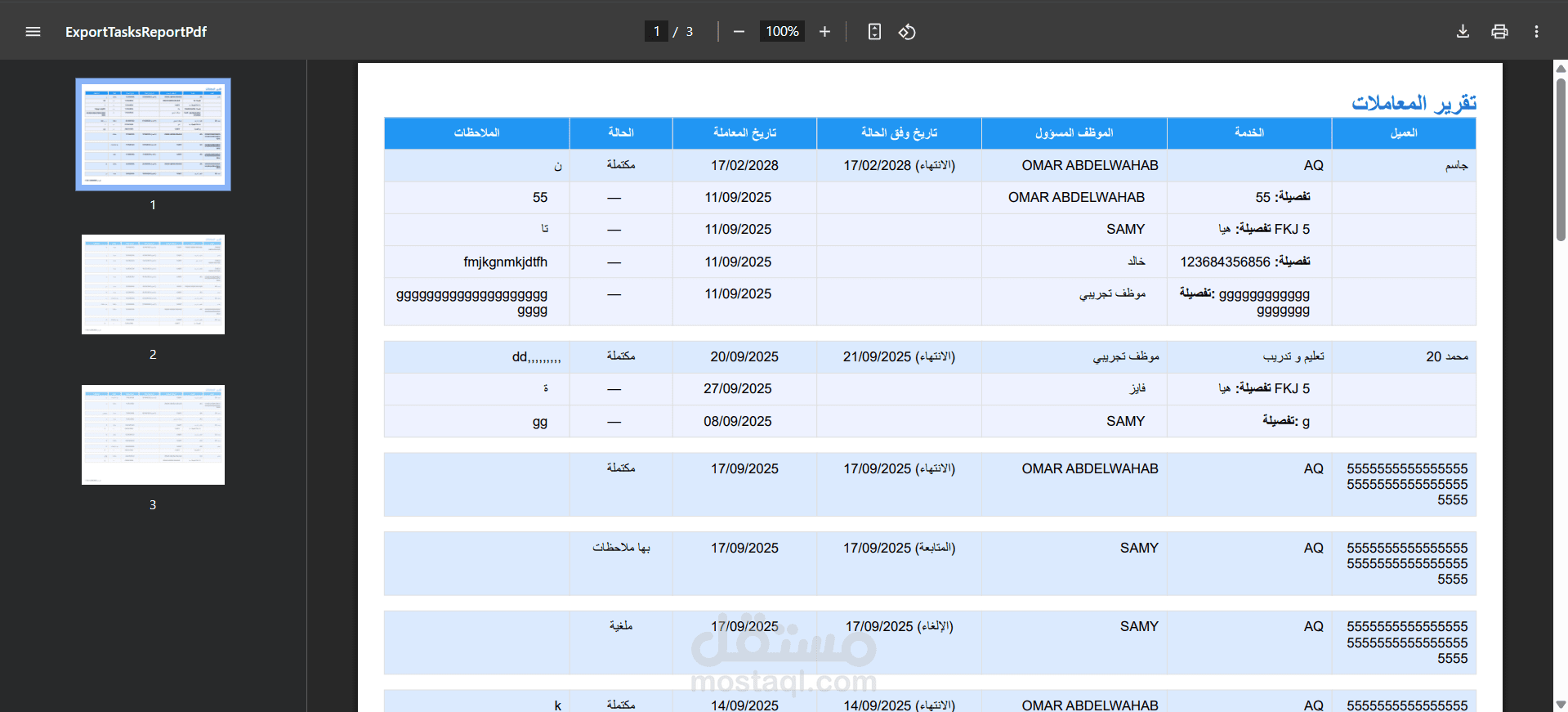Click the status ملغية

(x=621, y=626)
